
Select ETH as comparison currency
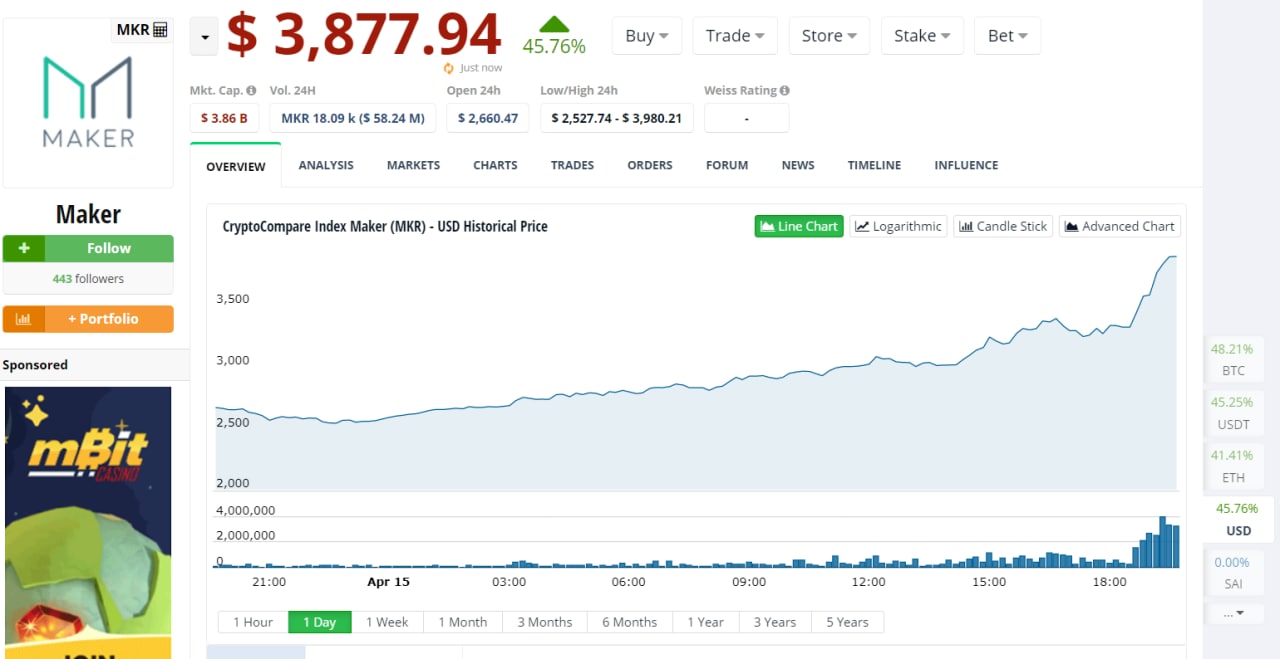tap(1233, 466)
